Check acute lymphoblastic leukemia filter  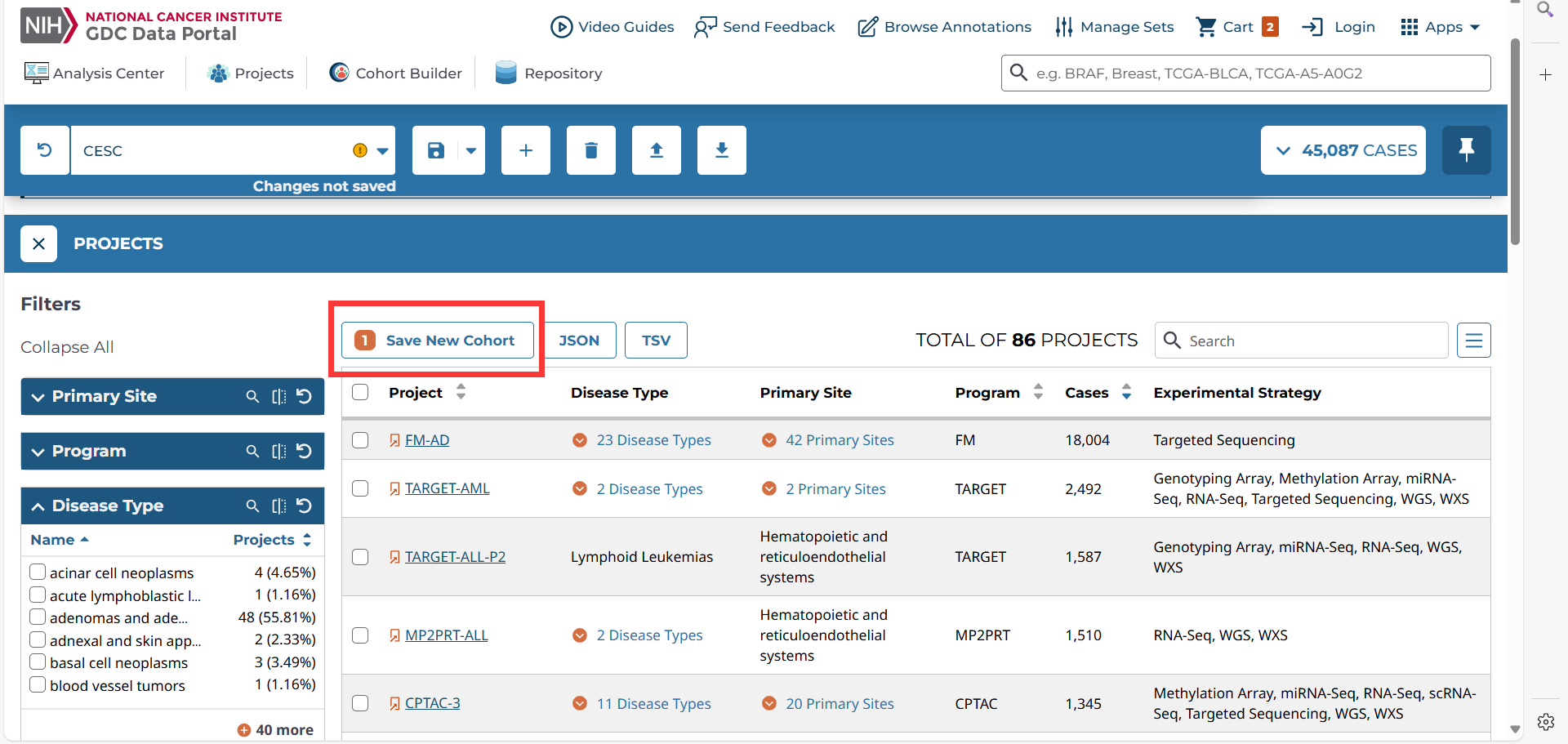(38, 595)
